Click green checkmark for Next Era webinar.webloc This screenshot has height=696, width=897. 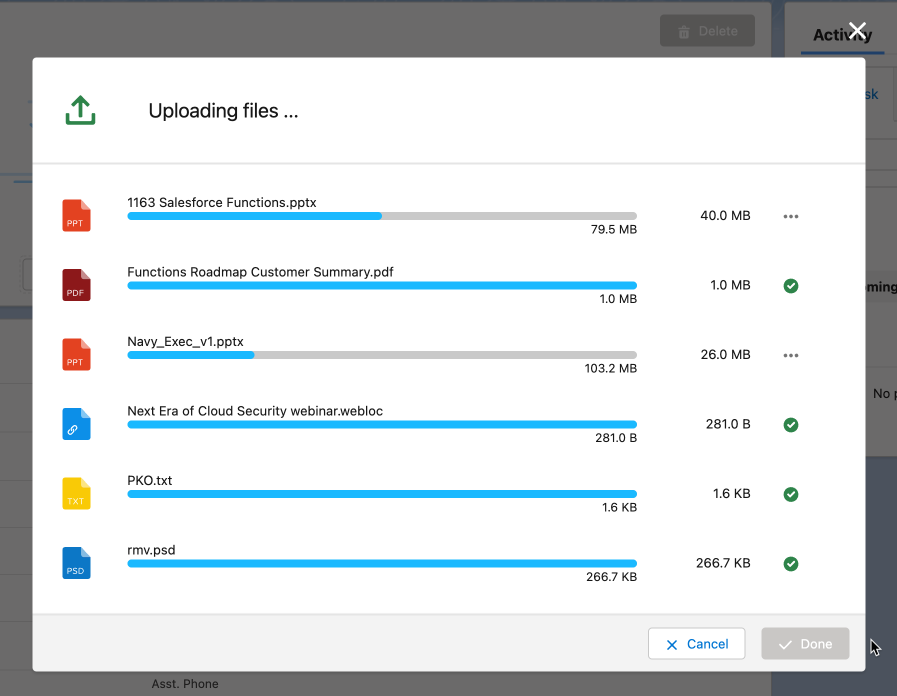791,424
